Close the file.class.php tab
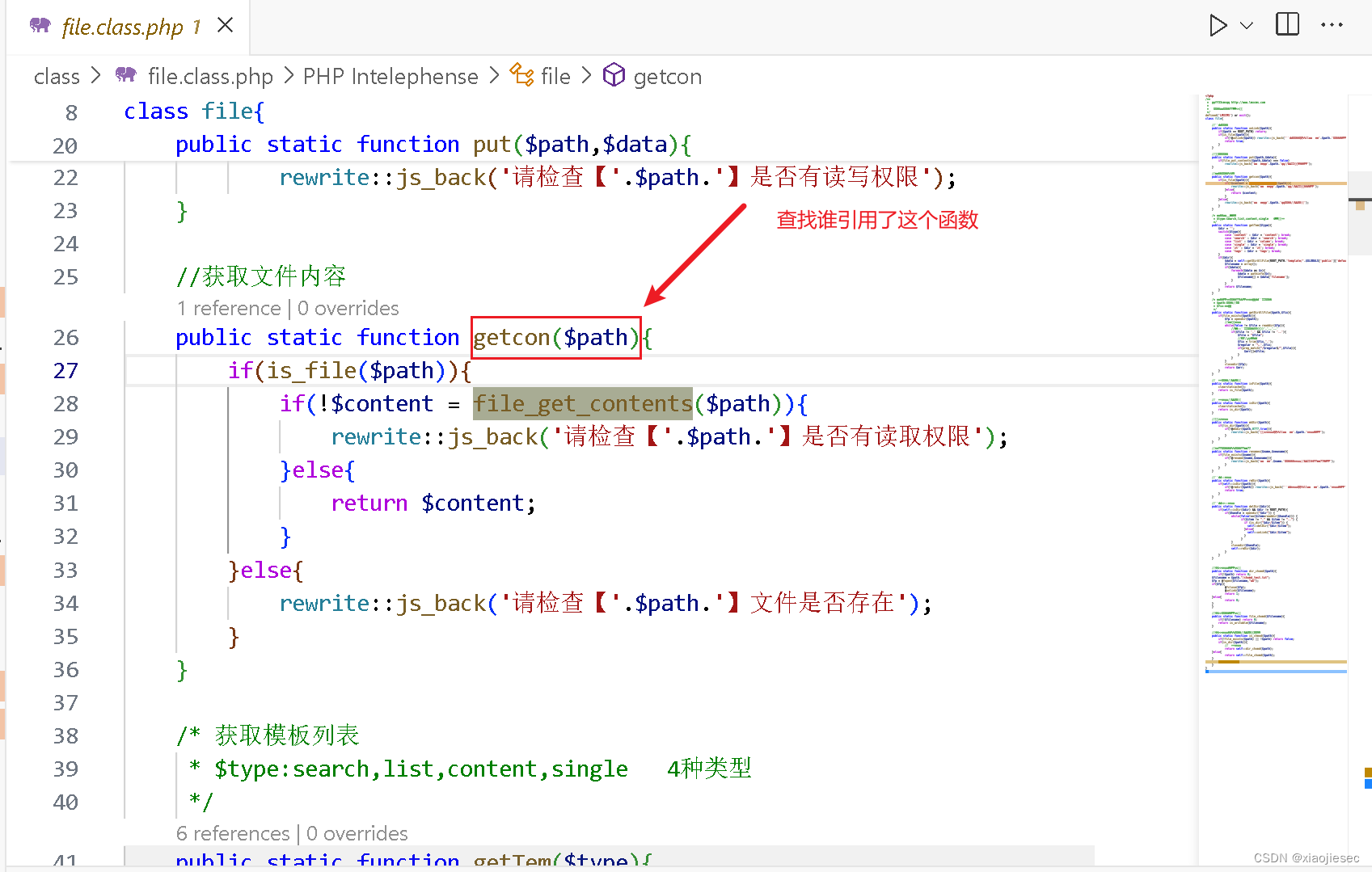 pos(224,25)
